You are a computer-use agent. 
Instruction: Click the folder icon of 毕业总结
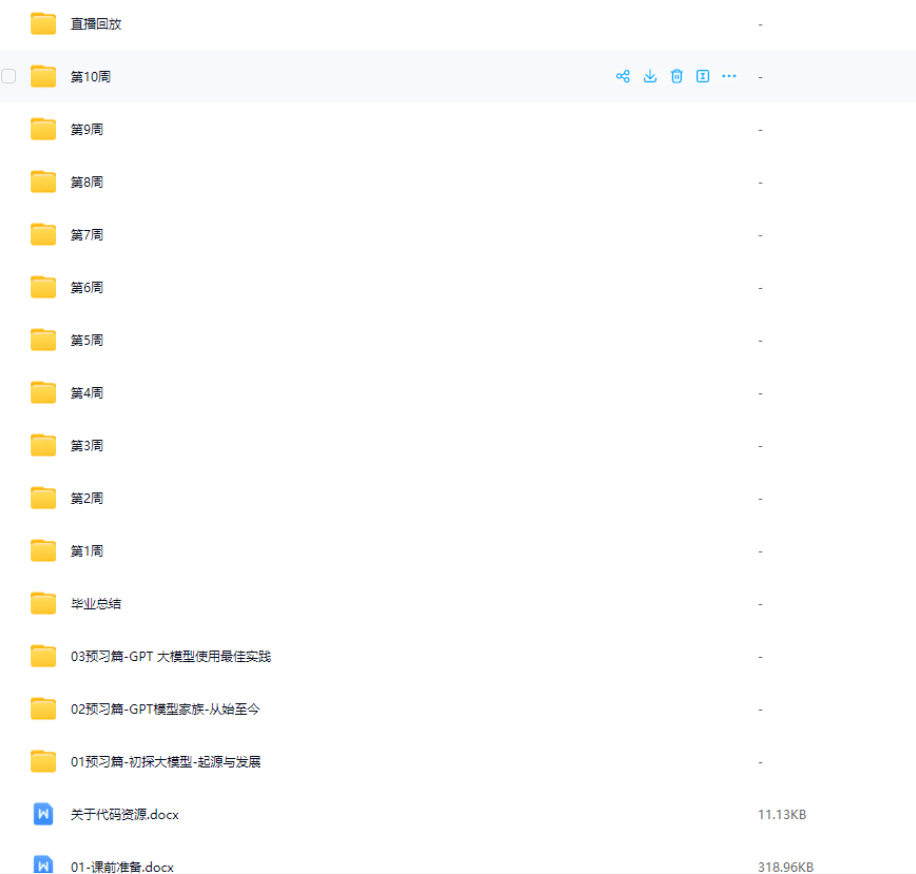pyautogui.click(x=42, y=603)
